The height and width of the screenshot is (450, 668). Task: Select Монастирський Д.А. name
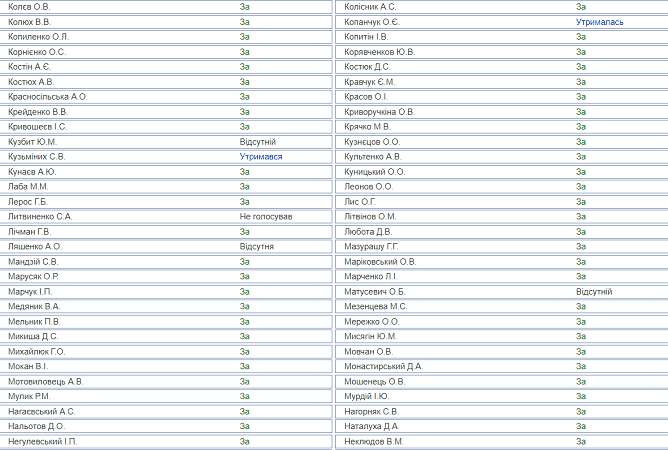pos(383,366)
